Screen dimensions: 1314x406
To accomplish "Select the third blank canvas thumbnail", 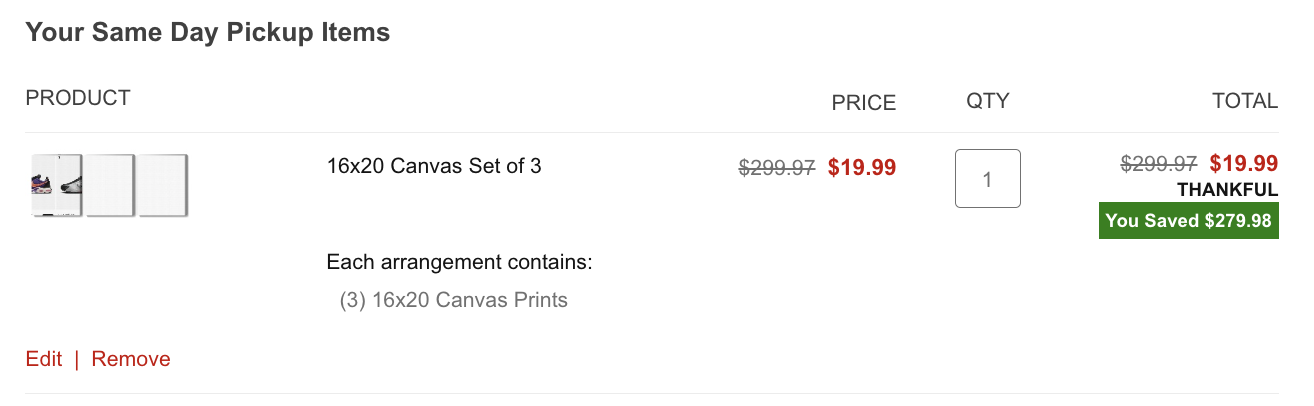I will coord(163,185).
